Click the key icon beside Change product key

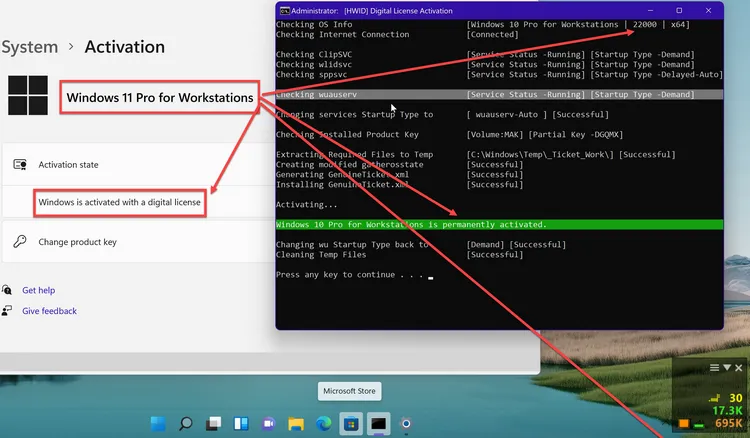[x=20, y=241]
